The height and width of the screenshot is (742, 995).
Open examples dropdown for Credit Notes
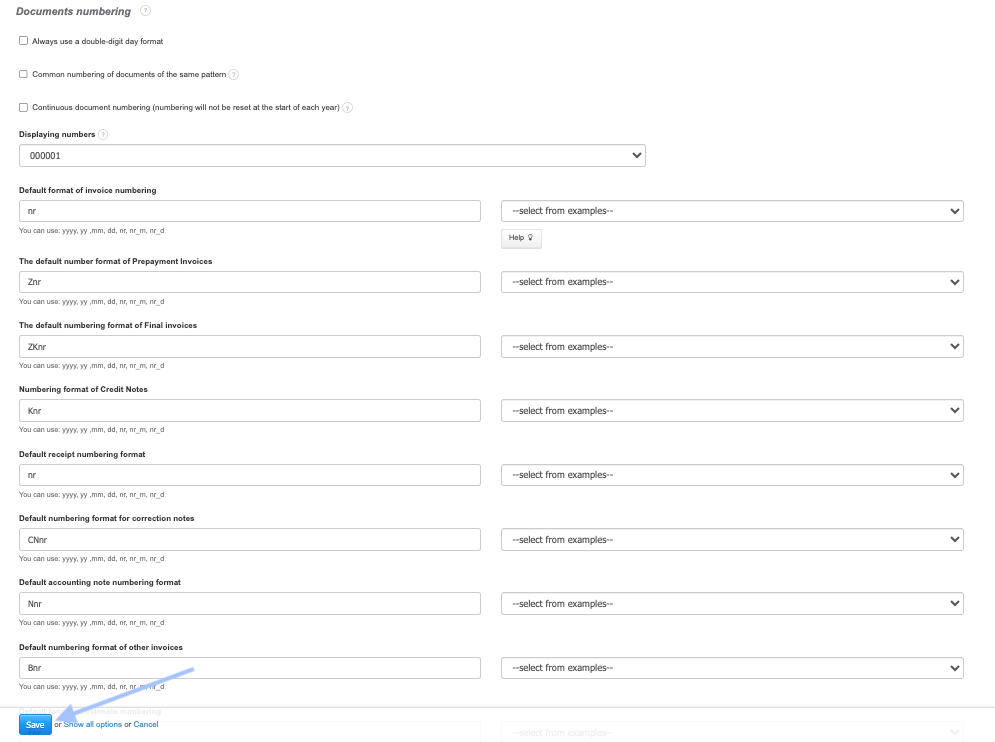point(732,411)
